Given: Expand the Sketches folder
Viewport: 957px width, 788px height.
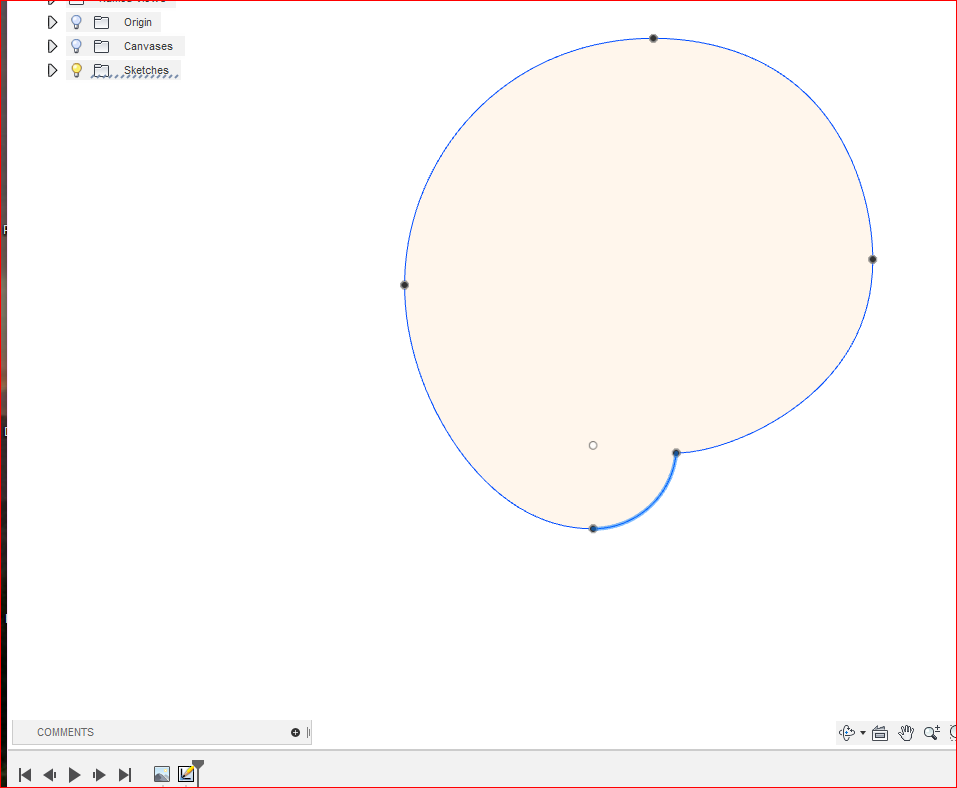Looking at the screenshot, I should (52, 70).
